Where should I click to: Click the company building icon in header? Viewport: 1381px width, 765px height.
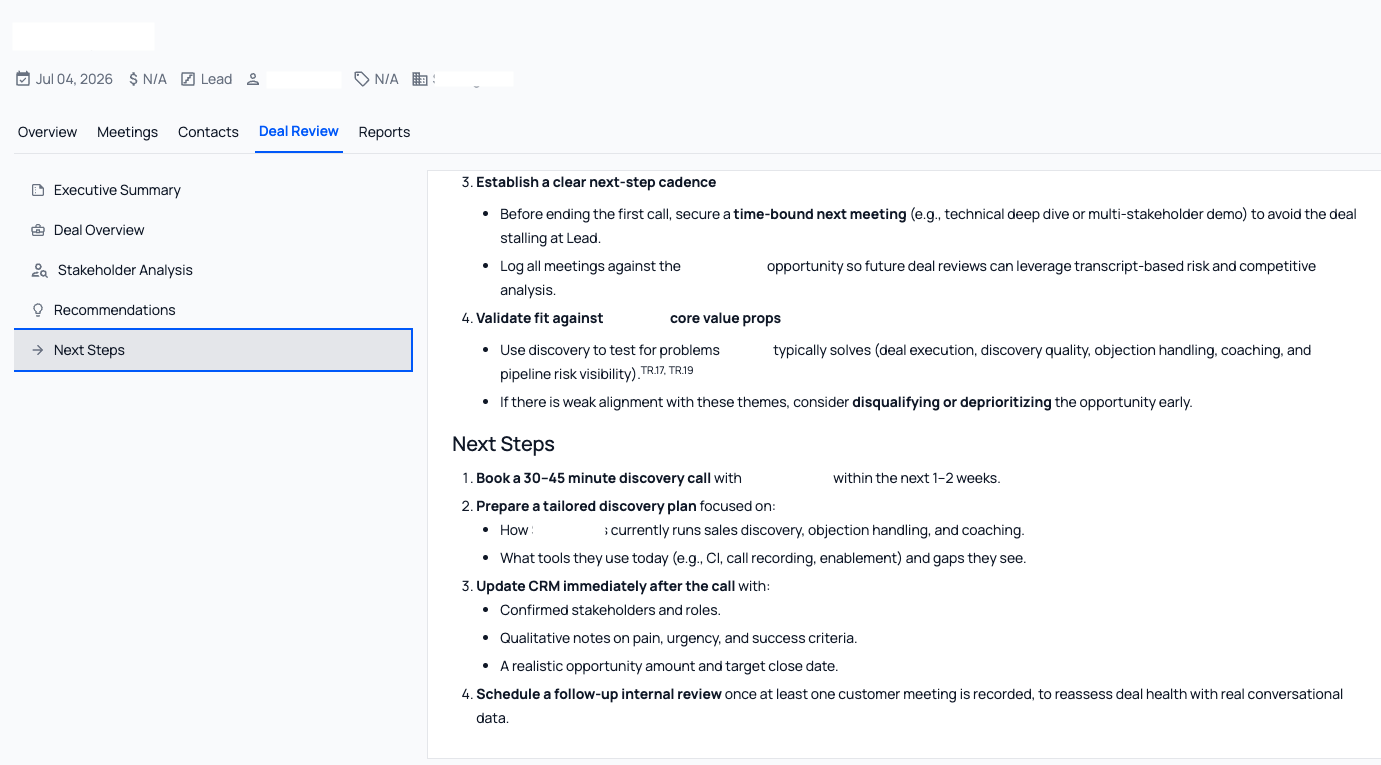click(x=420, y=78)
